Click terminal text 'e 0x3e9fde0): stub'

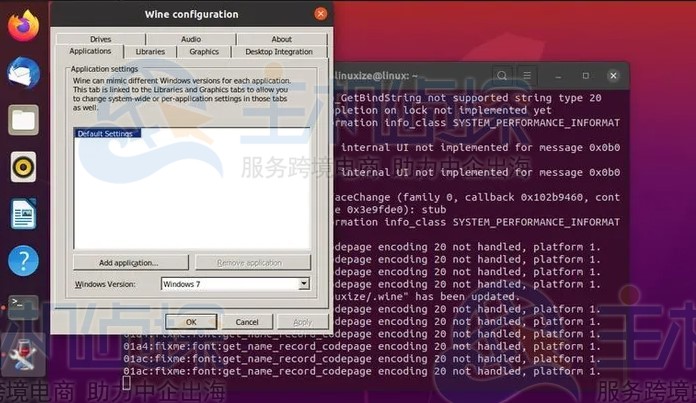pos(390,209)
